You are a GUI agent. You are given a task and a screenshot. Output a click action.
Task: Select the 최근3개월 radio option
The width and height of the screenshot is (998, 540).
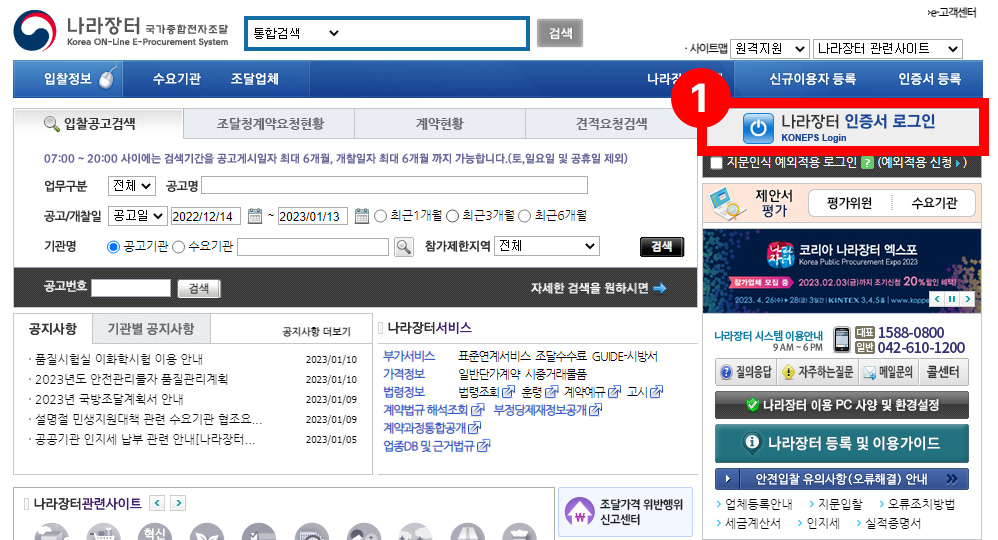tap(452, 215)
